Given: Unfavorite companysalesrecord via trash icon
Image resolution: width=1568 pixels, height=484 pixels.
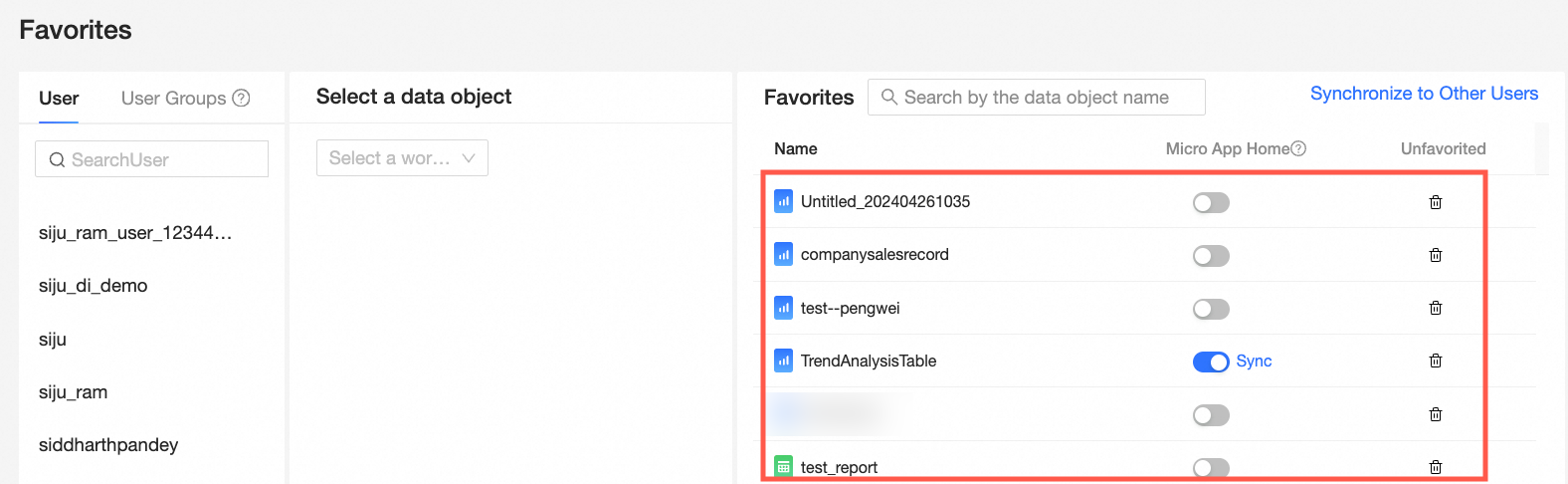Looking at the screenshot, I should (x=1435, y=255).
